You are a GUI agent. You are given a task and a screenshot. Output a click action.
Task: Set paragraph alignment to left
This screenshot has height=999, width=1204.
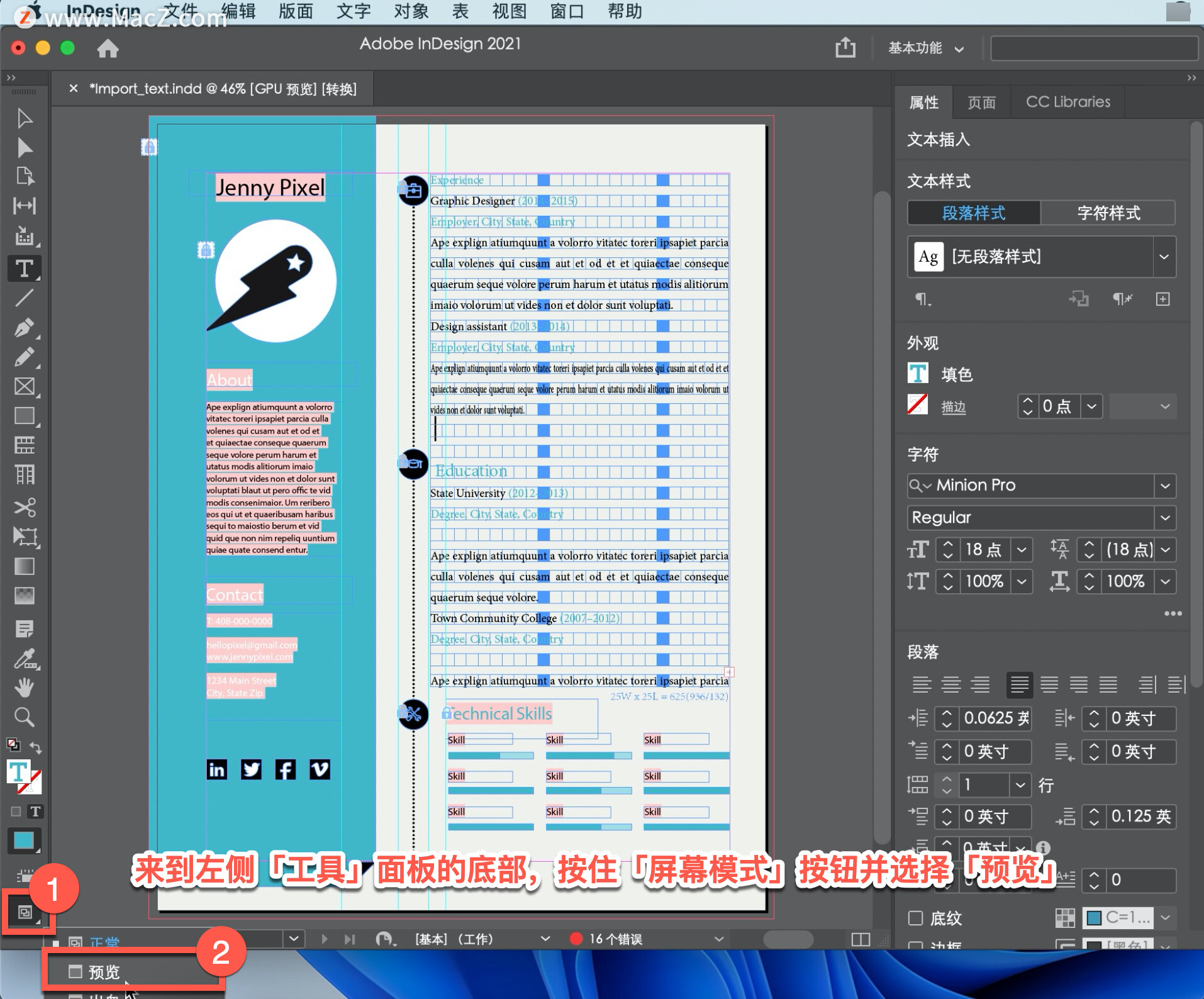tap(922, 684)
